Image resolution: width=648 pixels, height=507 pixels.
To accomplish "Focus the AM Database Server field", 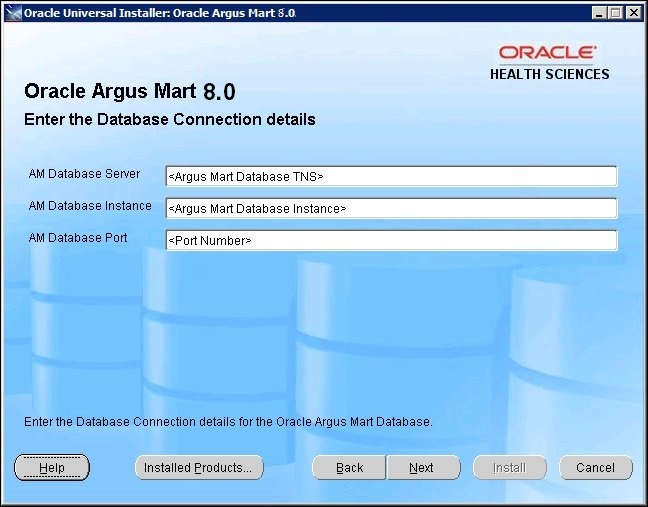I will (x=391, y=176).
